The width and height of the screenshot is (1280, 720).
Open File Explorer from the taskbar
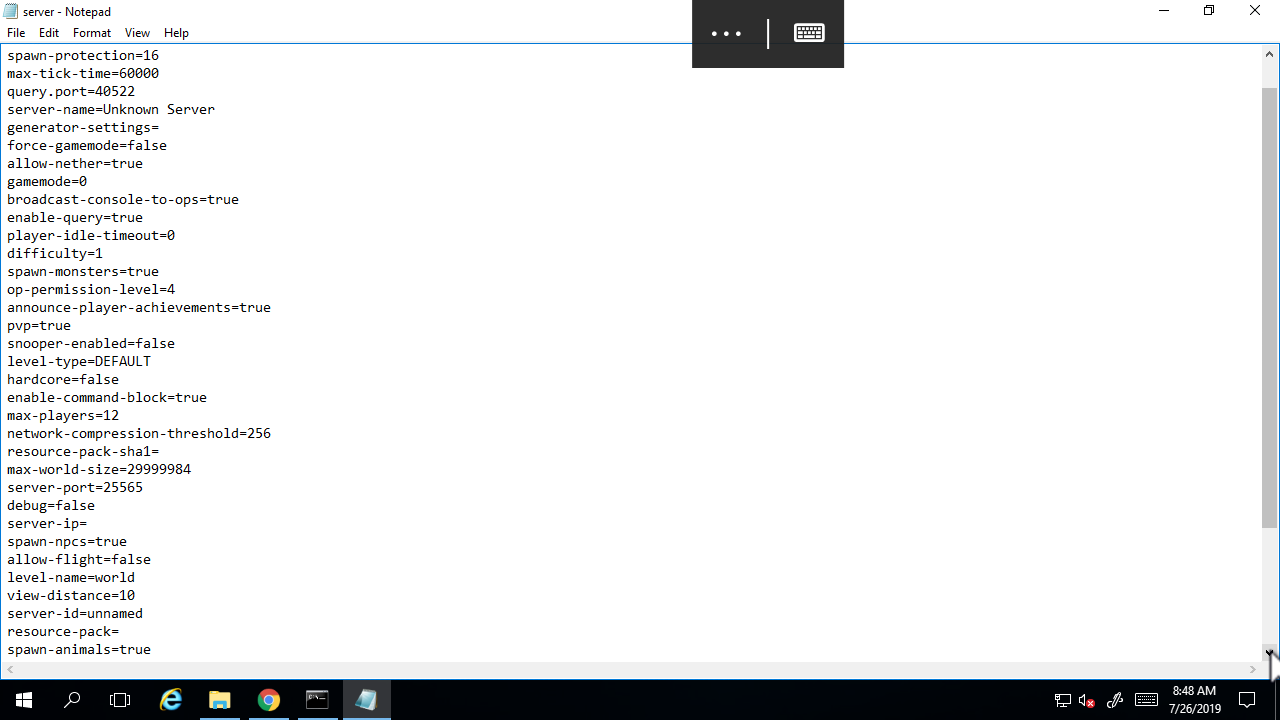219,700
